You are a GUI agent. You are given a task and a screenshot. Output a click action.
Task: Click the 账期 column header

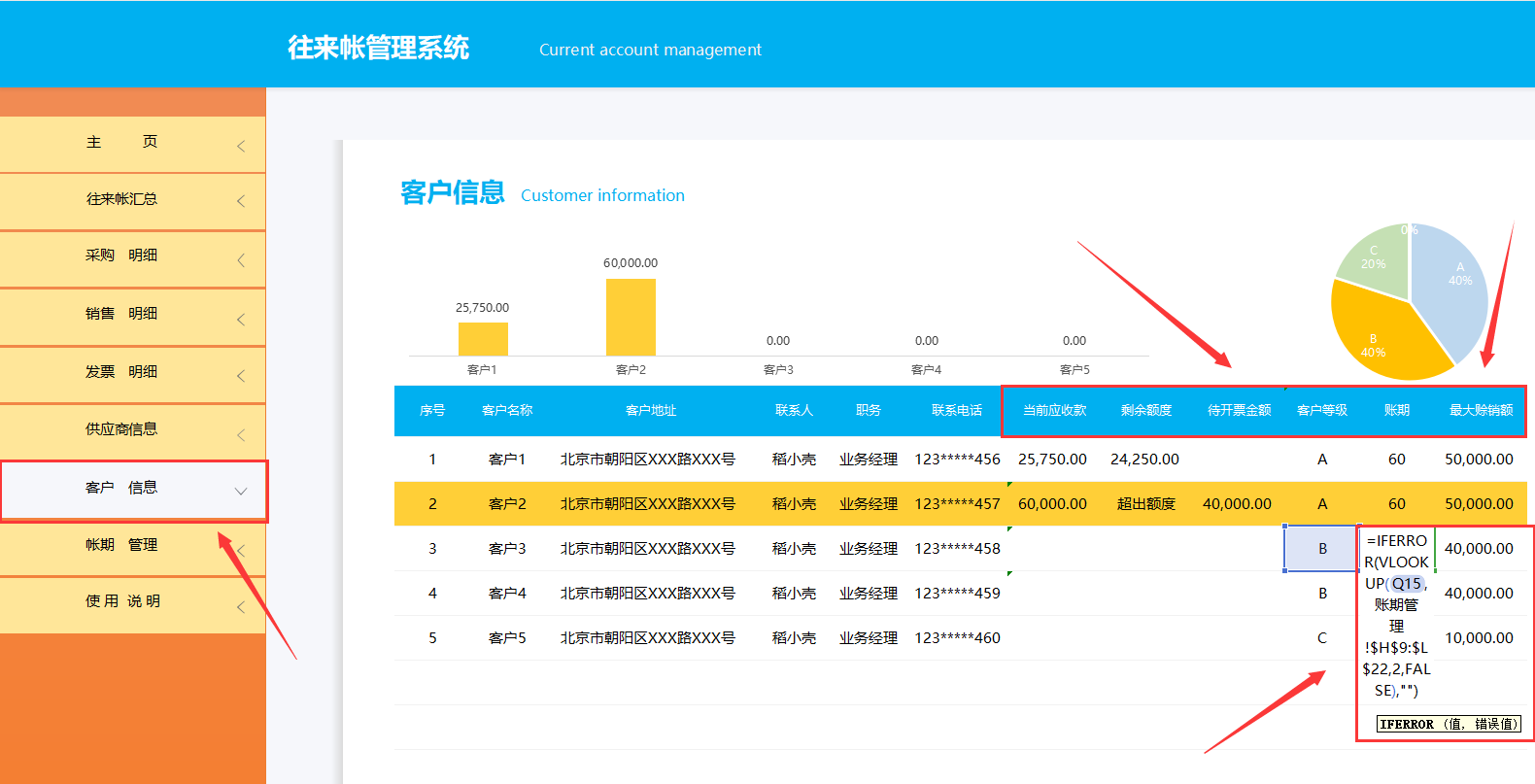point(1397,410)
